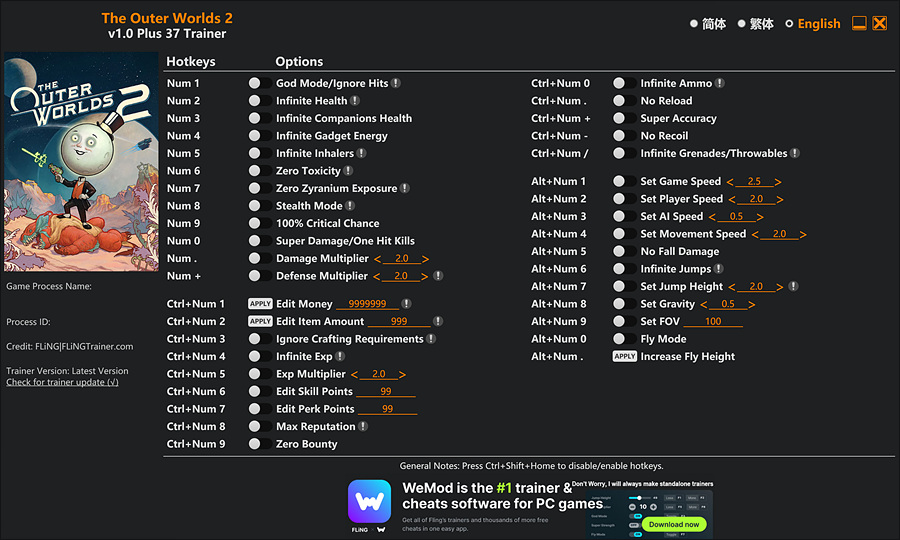Click the info icon beside Infinite Jumps
This screenshot has width=900, height=540.
click(719, 269)
